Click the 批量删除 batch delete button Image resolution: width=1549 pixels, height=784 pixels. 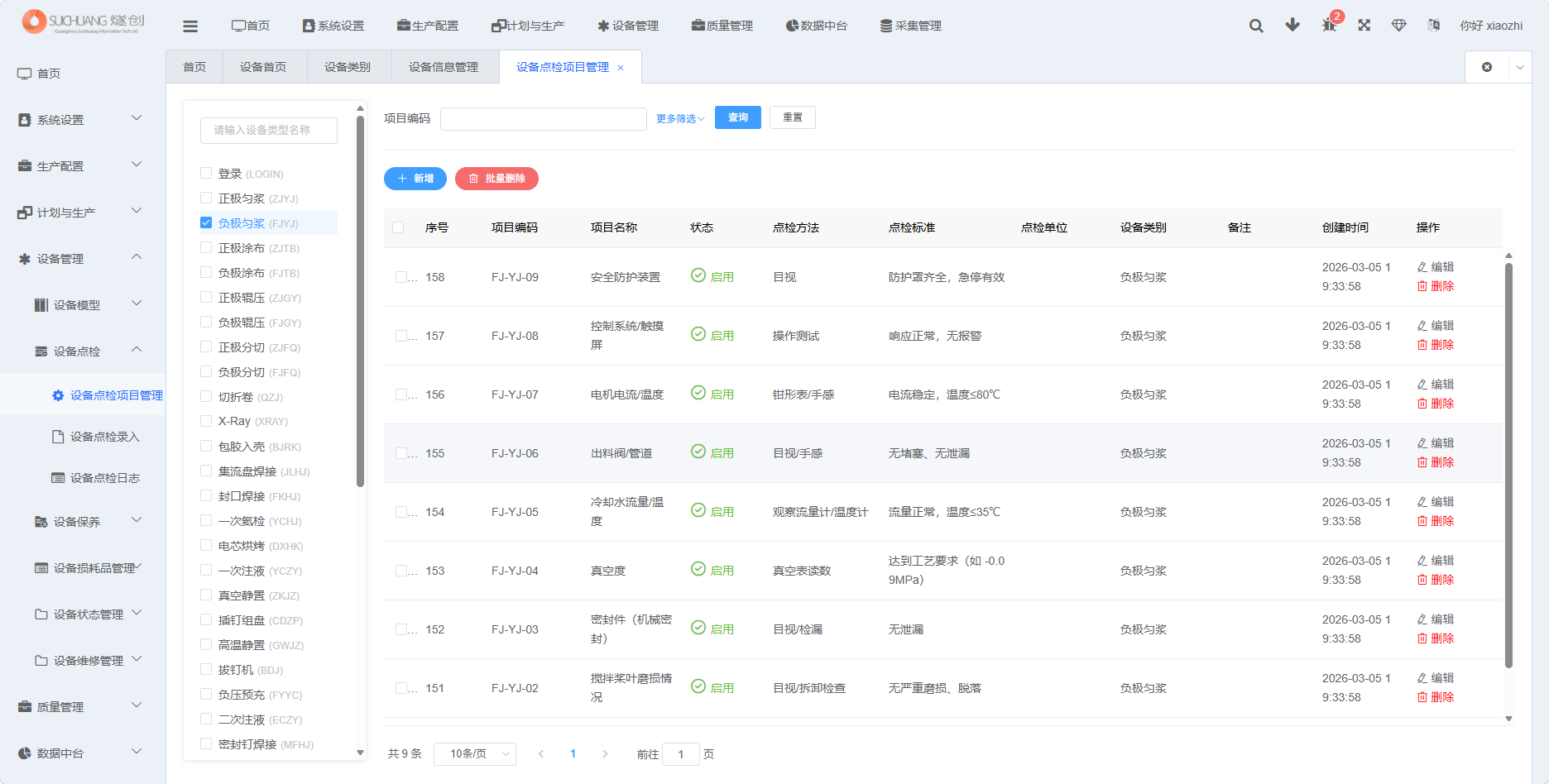[496, 179]
